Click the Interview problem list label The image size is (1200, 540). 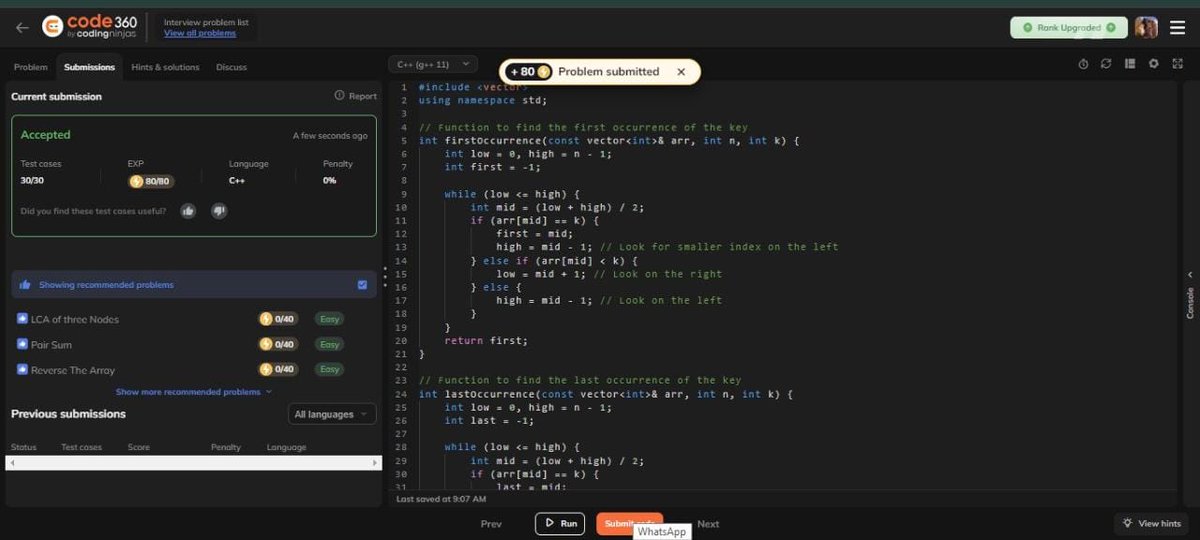(207, 21)
